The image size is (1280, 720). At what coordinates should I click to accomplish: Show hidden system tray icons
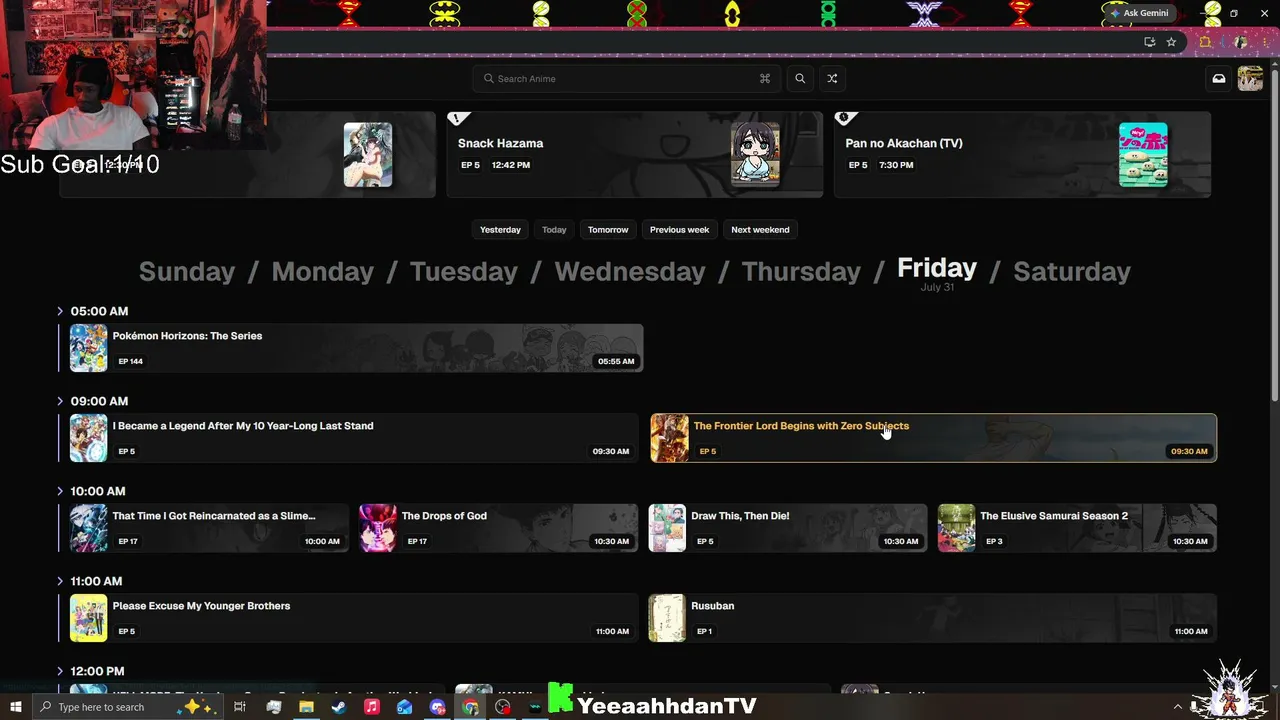pyautogui.click(x=1178, y=707)
